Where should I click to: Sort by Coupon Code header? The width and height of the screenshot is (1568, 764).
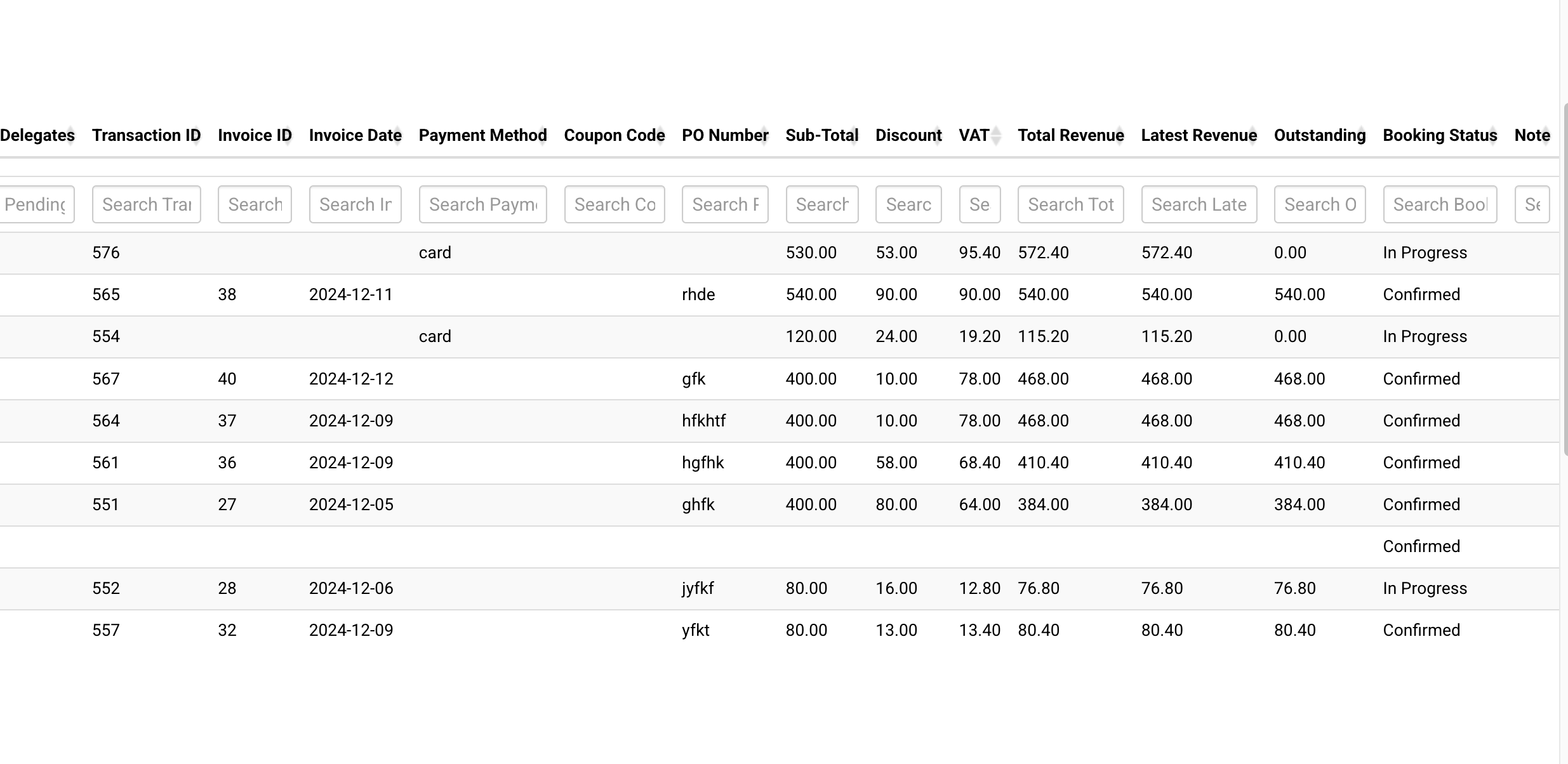tap(614, 135)
